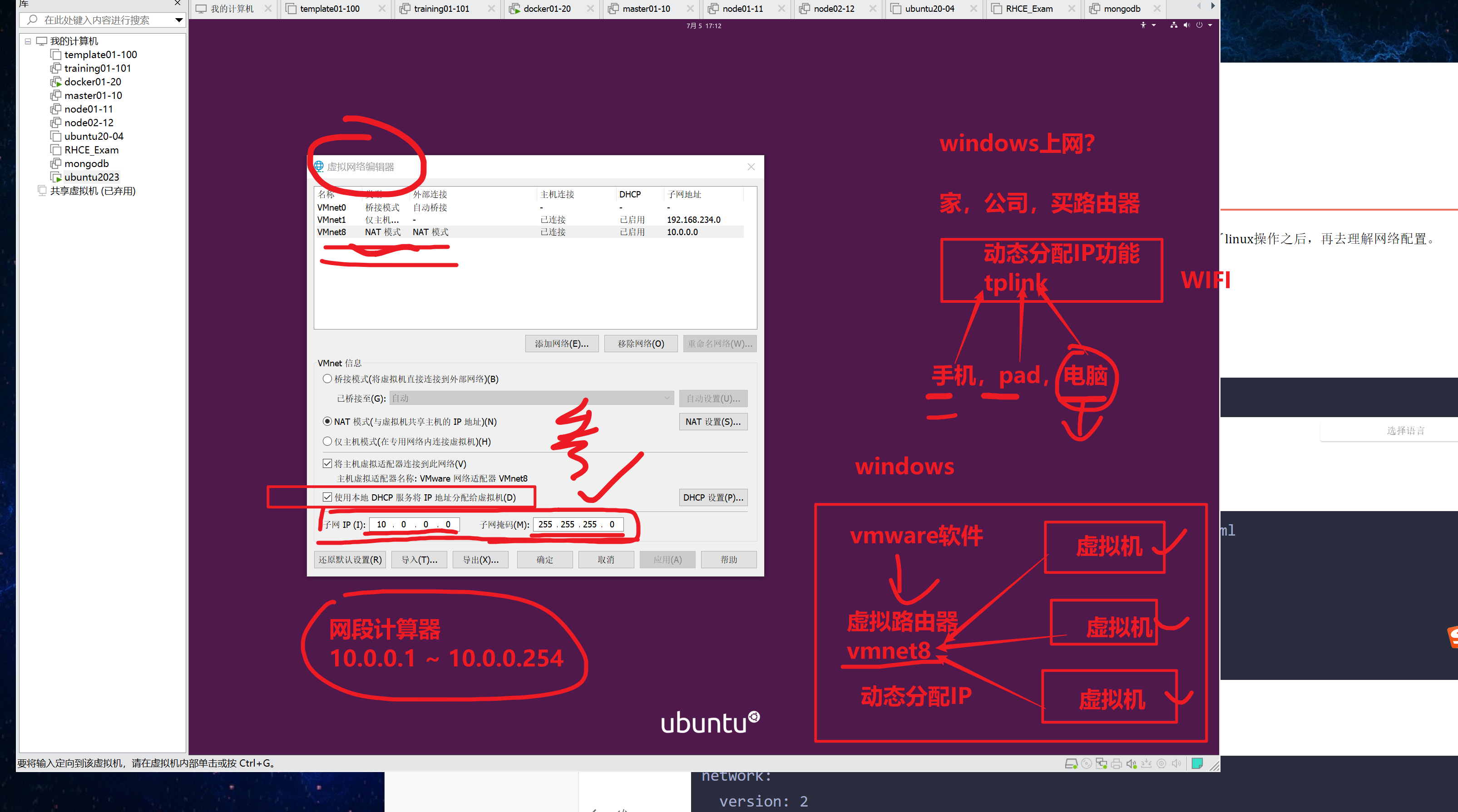
Task: Select node02-12 in library tree
Action: pyautogui.click(x=89, y=123)
